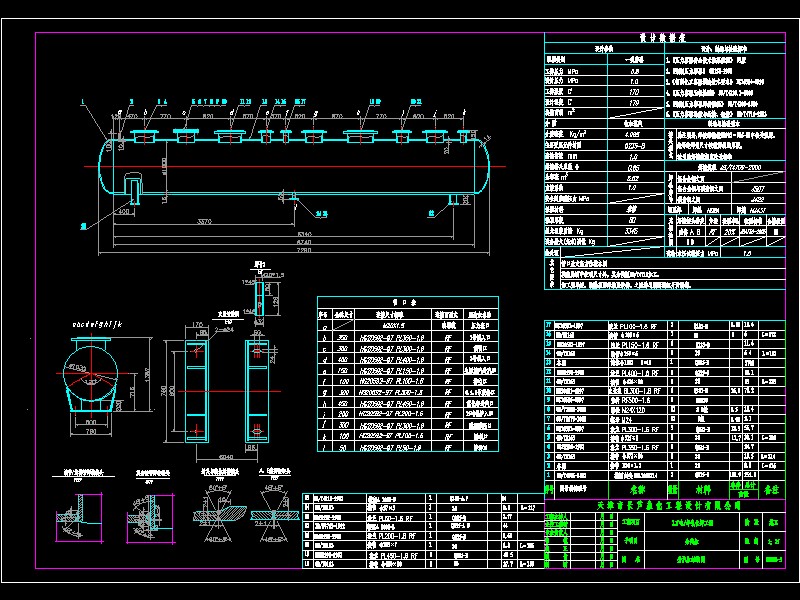Viewport: 800px width, 600px height.
Task: Click the left tall rectangular saddle detail view
Action: [x=198, y=390]
